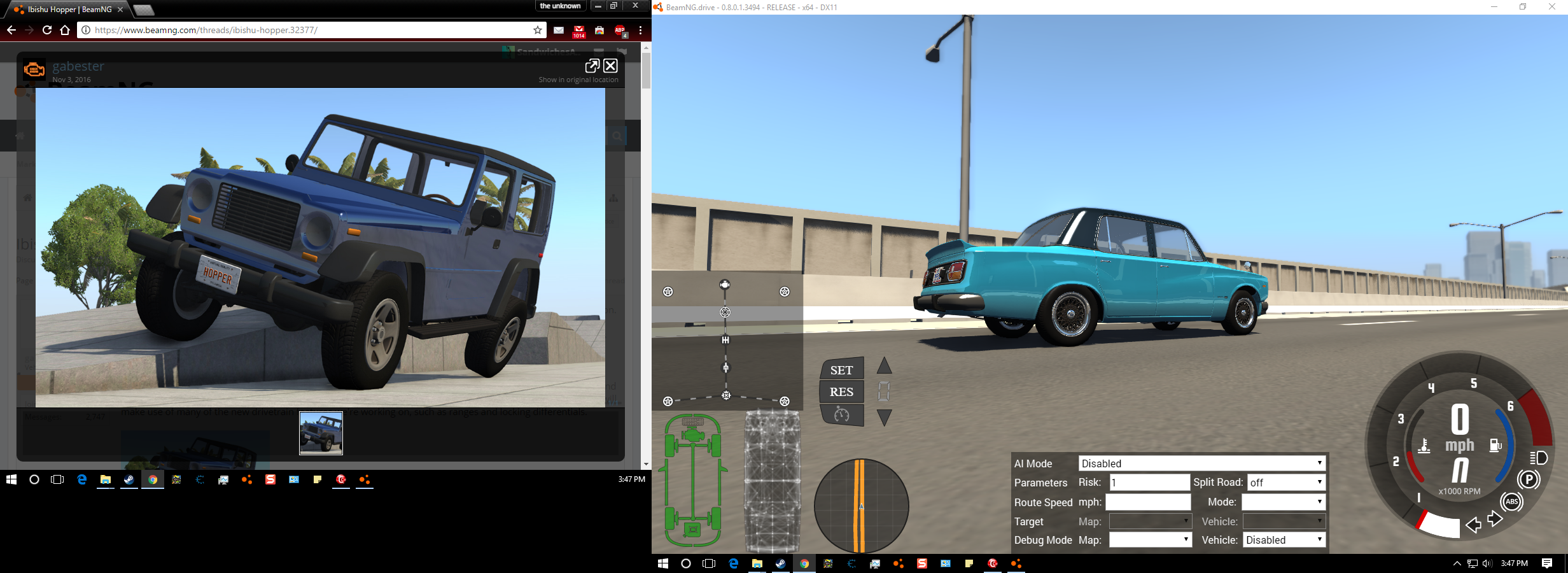The width and height of the screenshot is (1568, 573).
Task: Select the rear differential node
Action: [x=726, y=395]
